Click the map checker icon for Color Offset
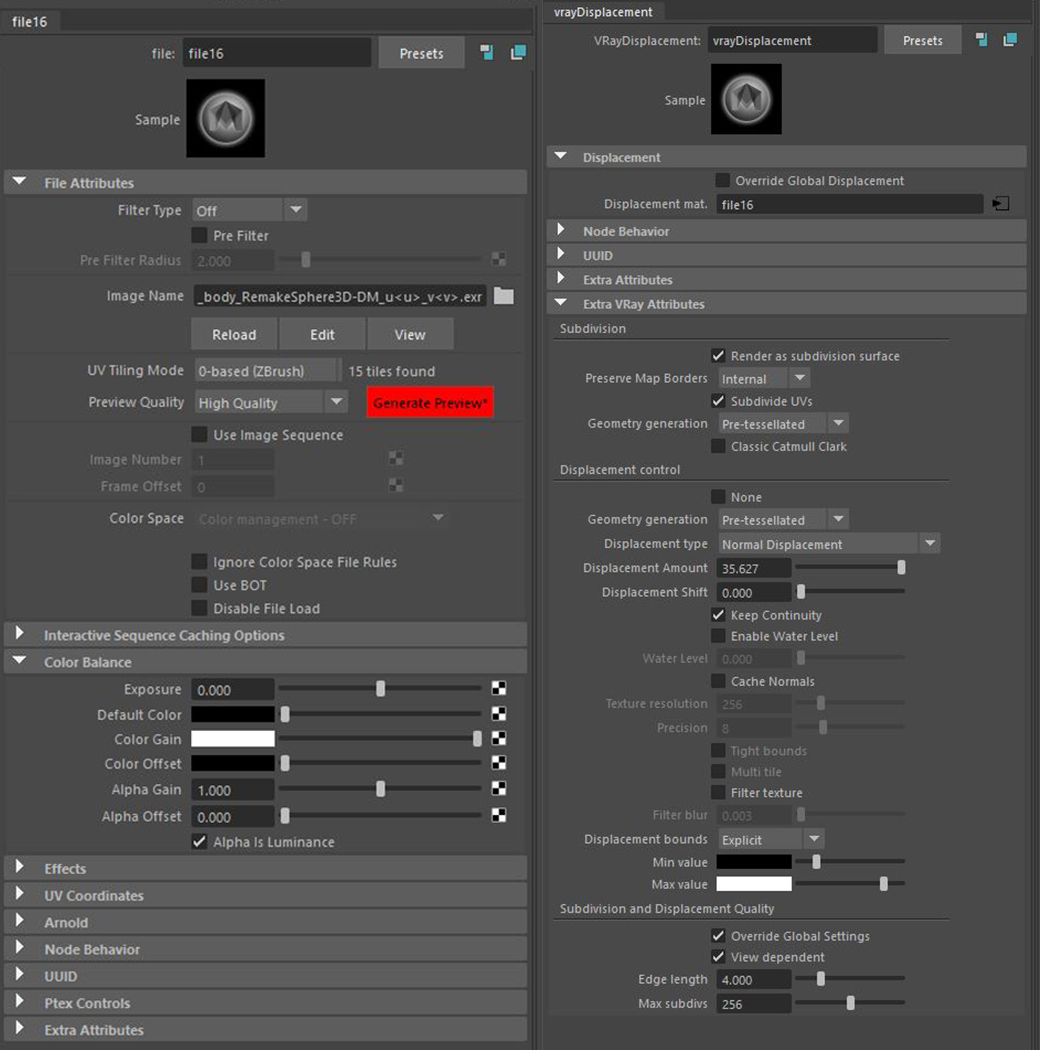The width and height of the screenshot is (1040, 1050). [499, 763]
